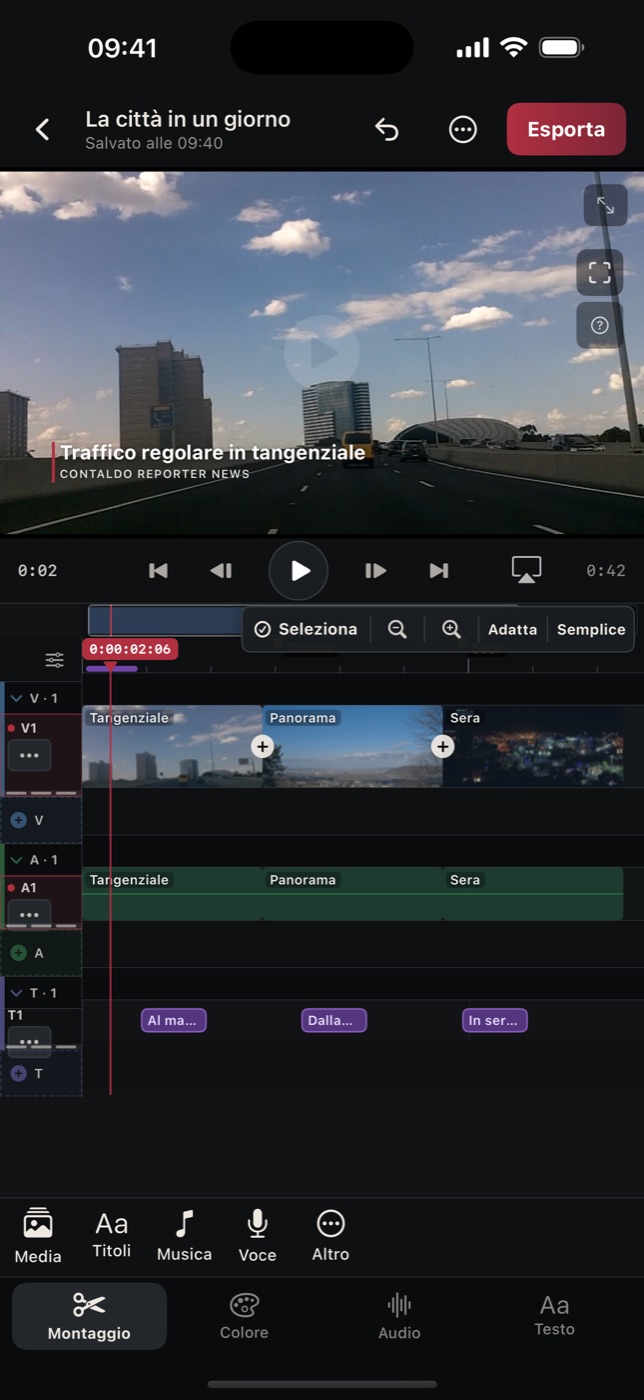The image size is (644, 1400).
Task: Select the Panorama audio clip
Action: tap(352, 894)
